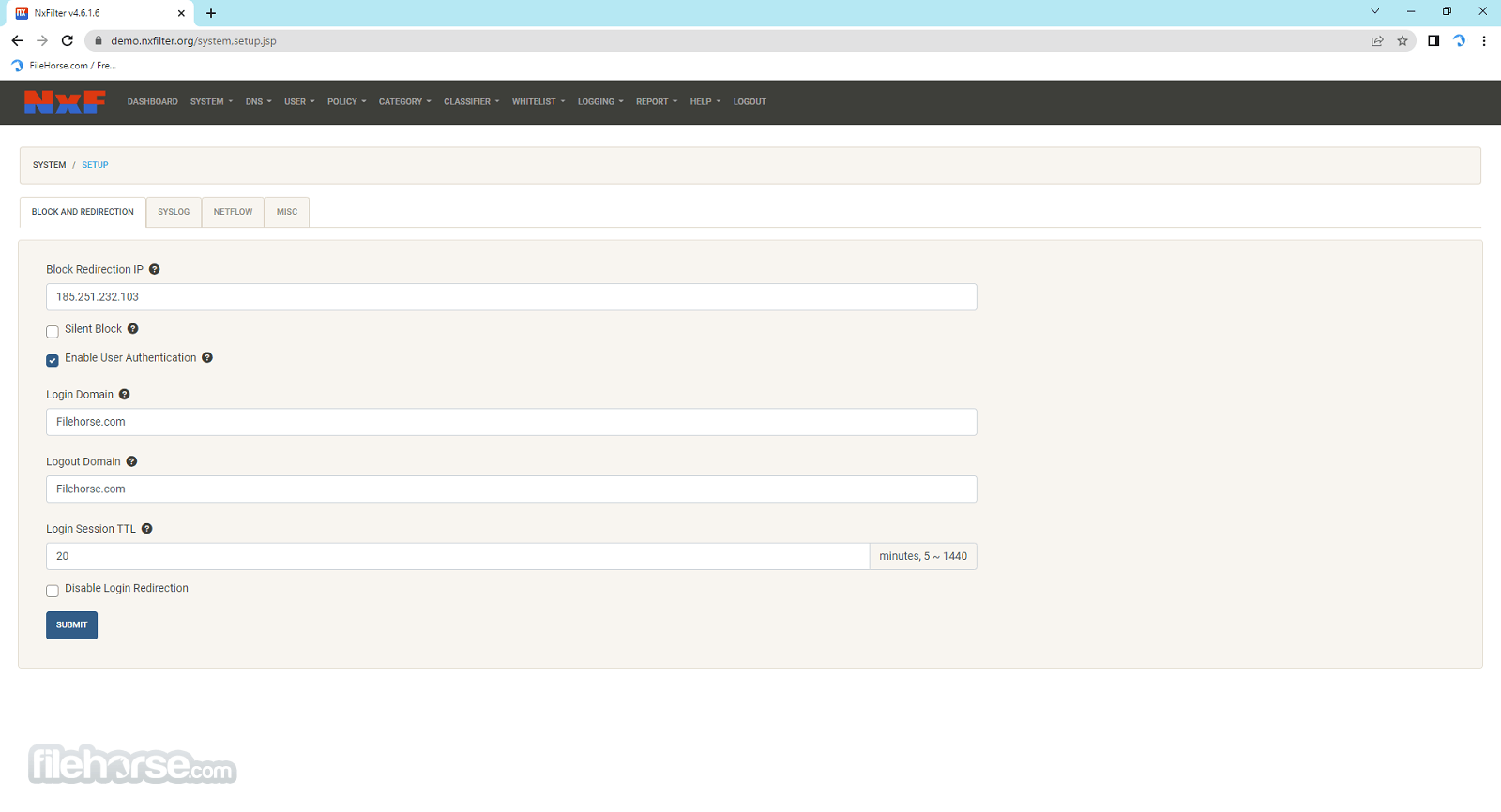Click the Login Domain help icon
1501x812 pixels.
[124, 395]
